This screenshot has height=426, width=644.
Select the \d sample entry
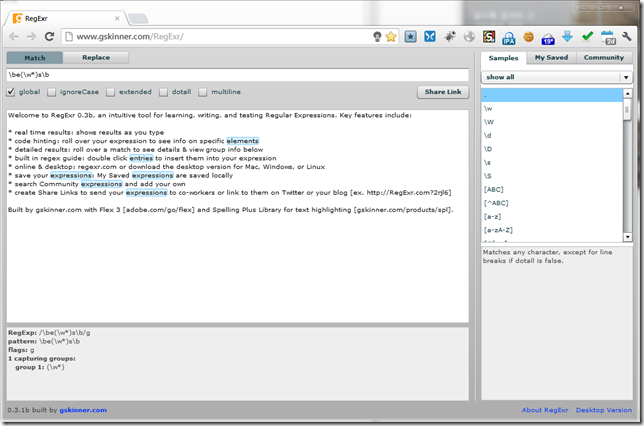[552, 136]
